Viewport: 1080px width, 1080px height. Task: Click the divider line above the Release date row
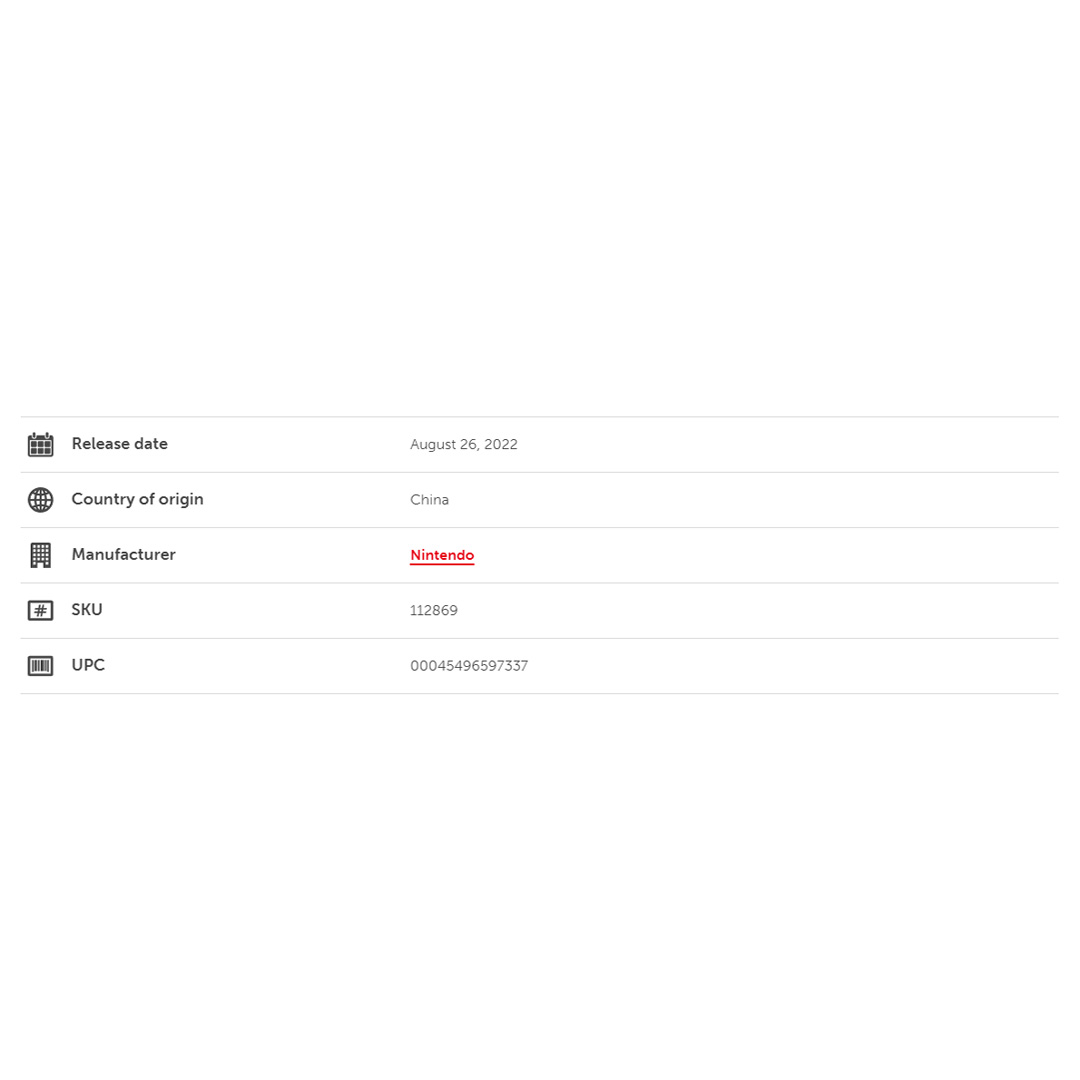coord(539,417)
